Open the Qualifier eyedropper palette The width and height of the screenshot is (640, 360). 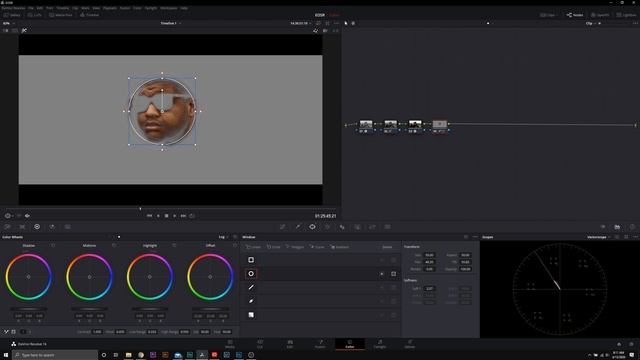298,227
